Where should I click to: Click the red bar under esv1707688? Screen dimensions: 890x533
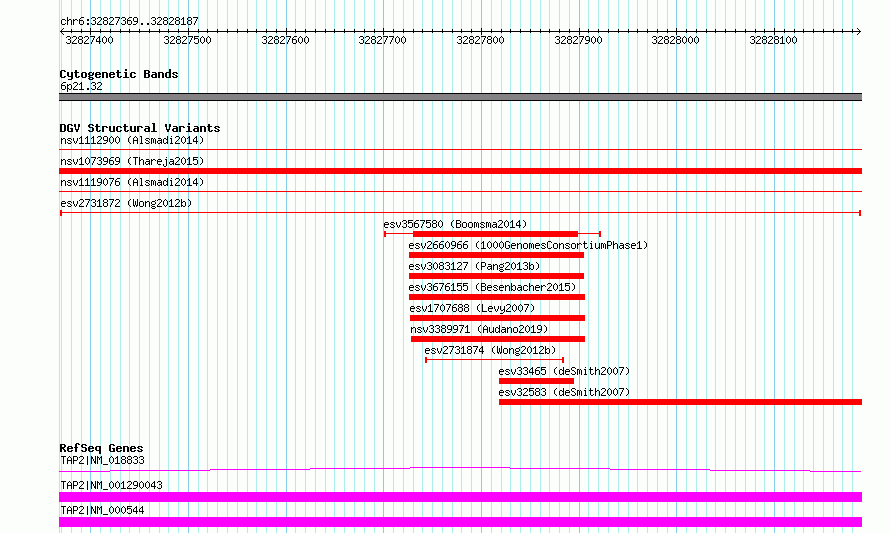tap(497, 318)
